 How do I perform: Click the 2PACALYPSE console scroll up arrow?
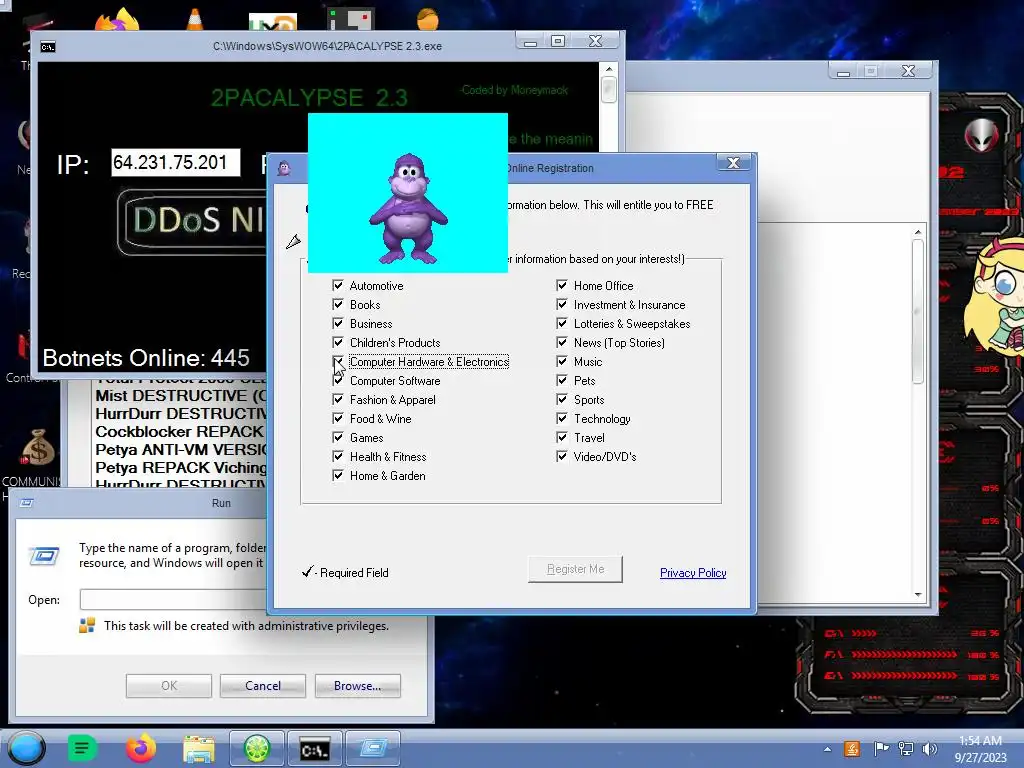tap(609, 69)
